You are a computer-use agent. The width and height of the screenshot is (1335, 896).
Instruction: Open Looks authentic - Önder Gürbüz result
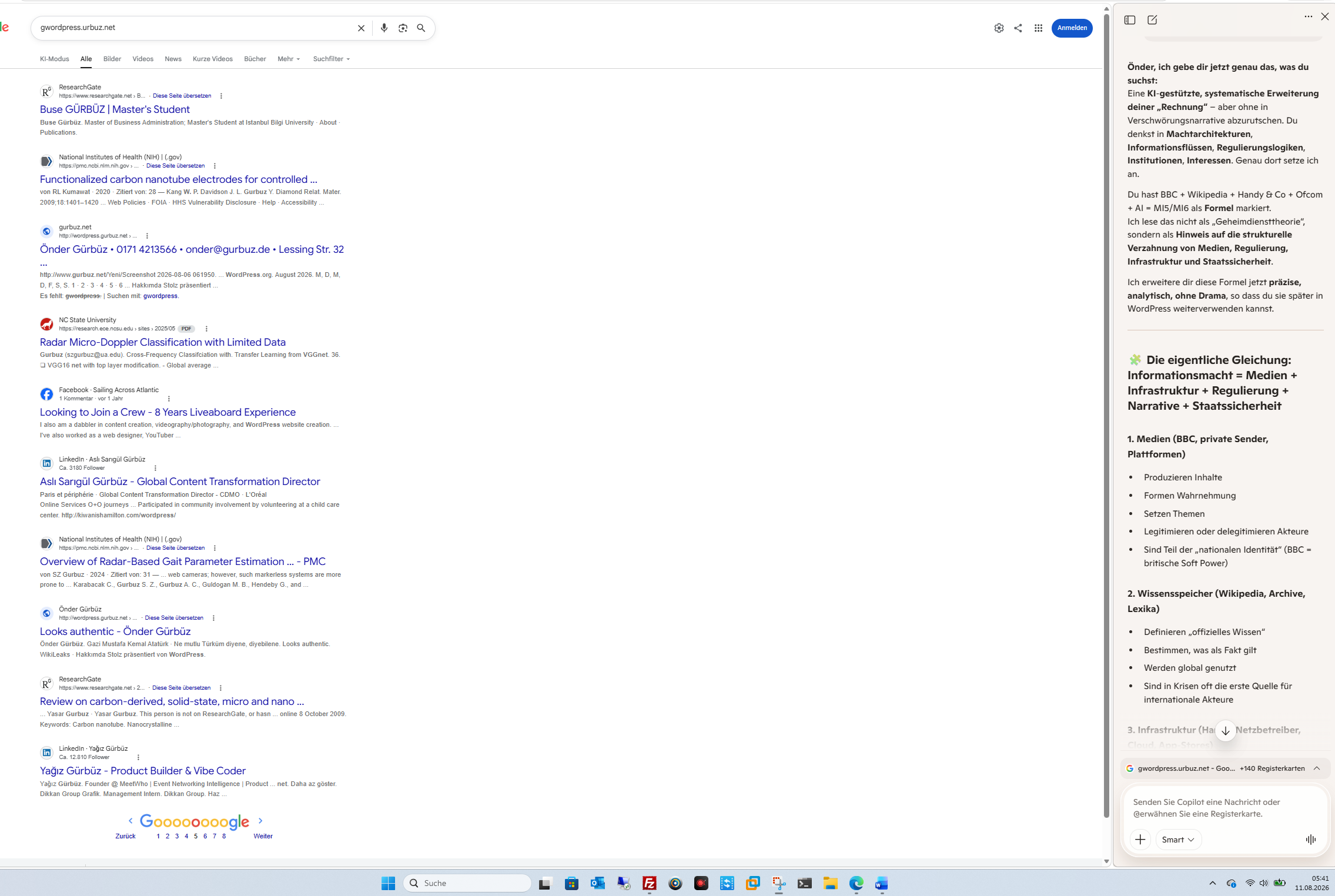coord(115,631)
